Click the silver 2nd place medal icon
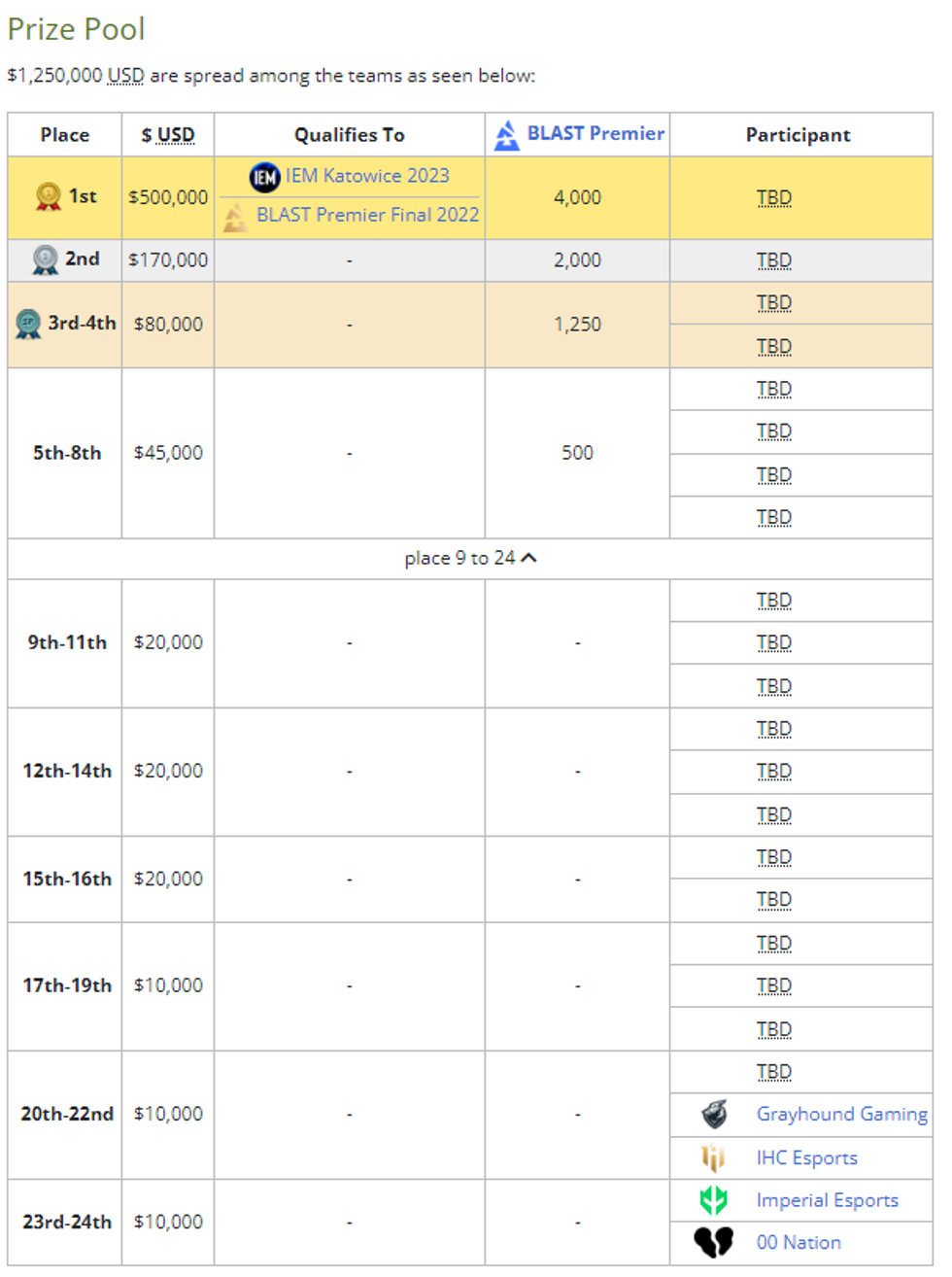The width and height of the screenshot is (952, 1277). 45,260
